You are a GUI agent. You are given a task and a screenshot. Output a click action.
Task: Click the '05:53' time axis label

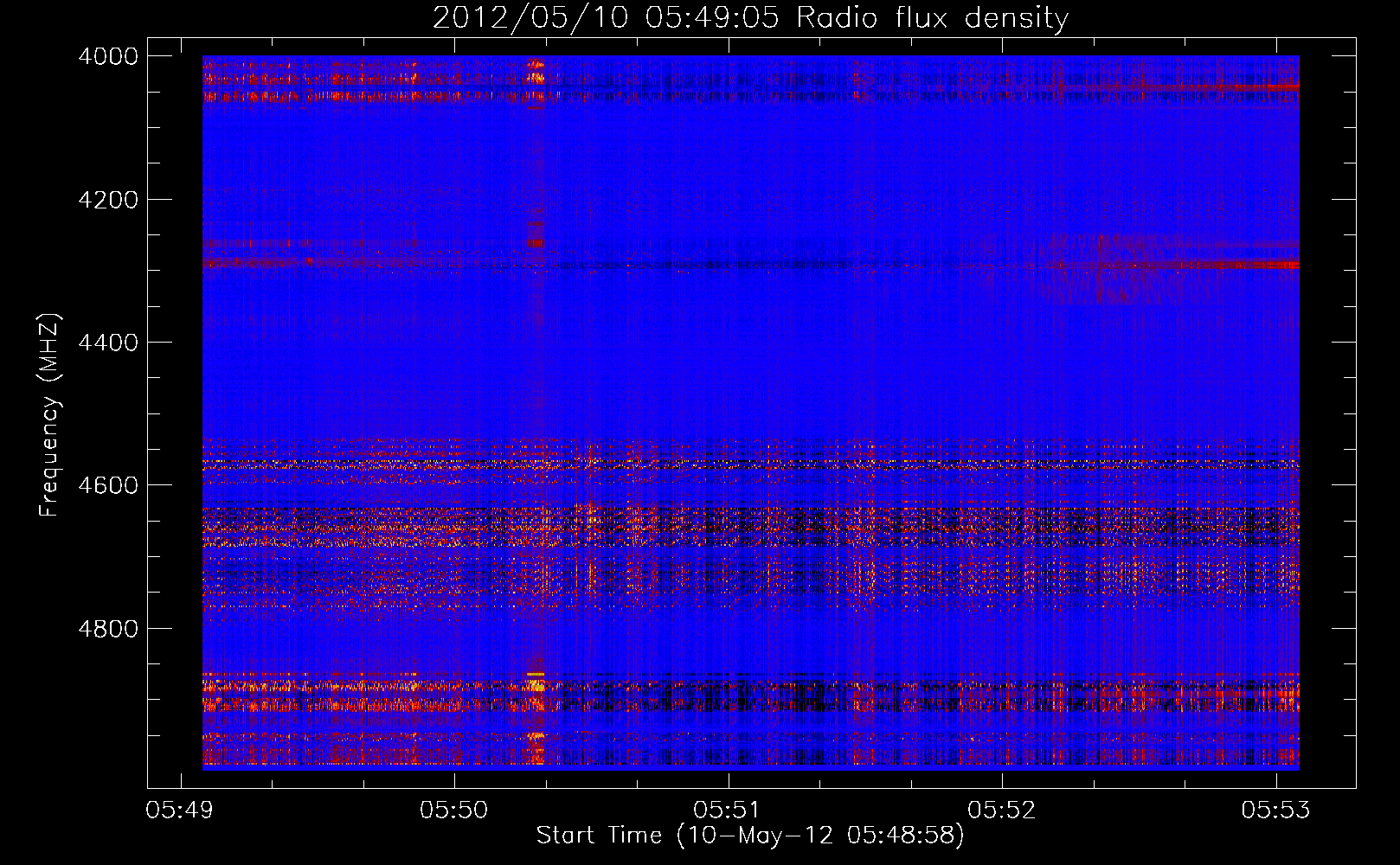(1275, 811)
